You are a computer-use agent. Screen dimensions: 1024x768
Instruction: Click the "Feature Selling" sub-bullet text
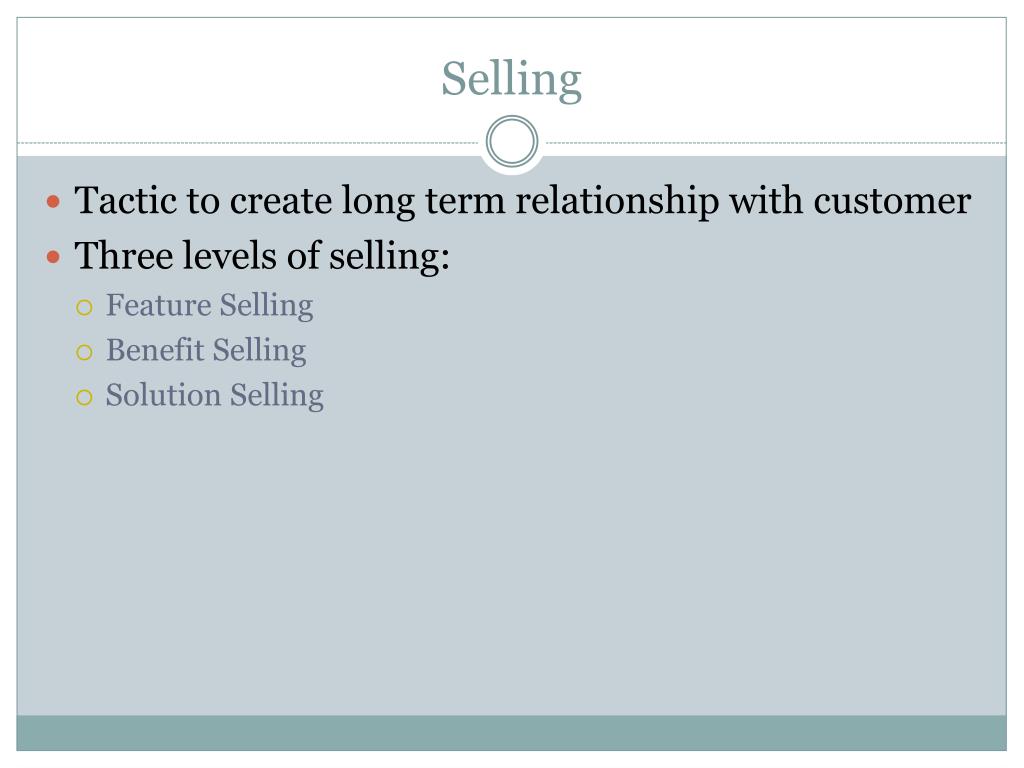tap(210, 306)
